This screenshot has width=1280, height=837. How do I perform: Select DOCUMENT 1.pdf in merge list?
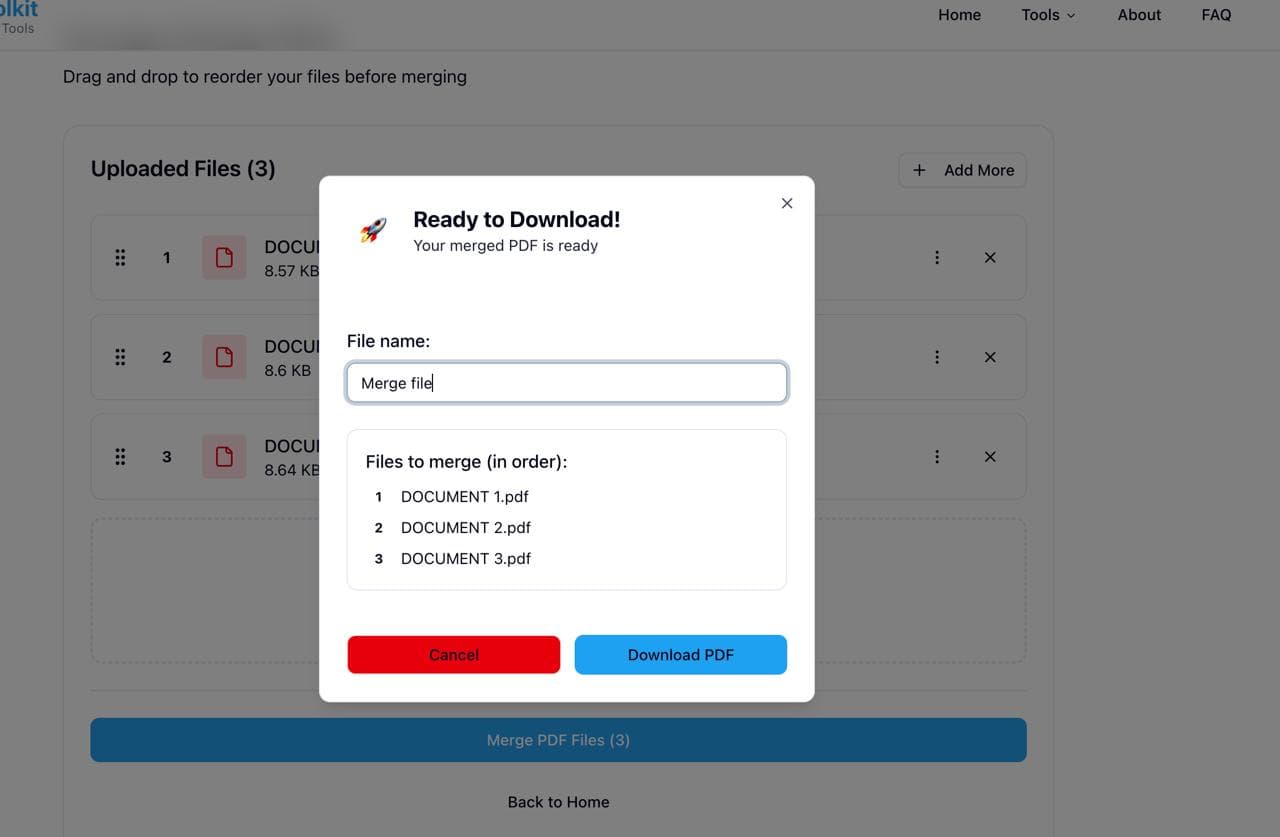[465, 496]
